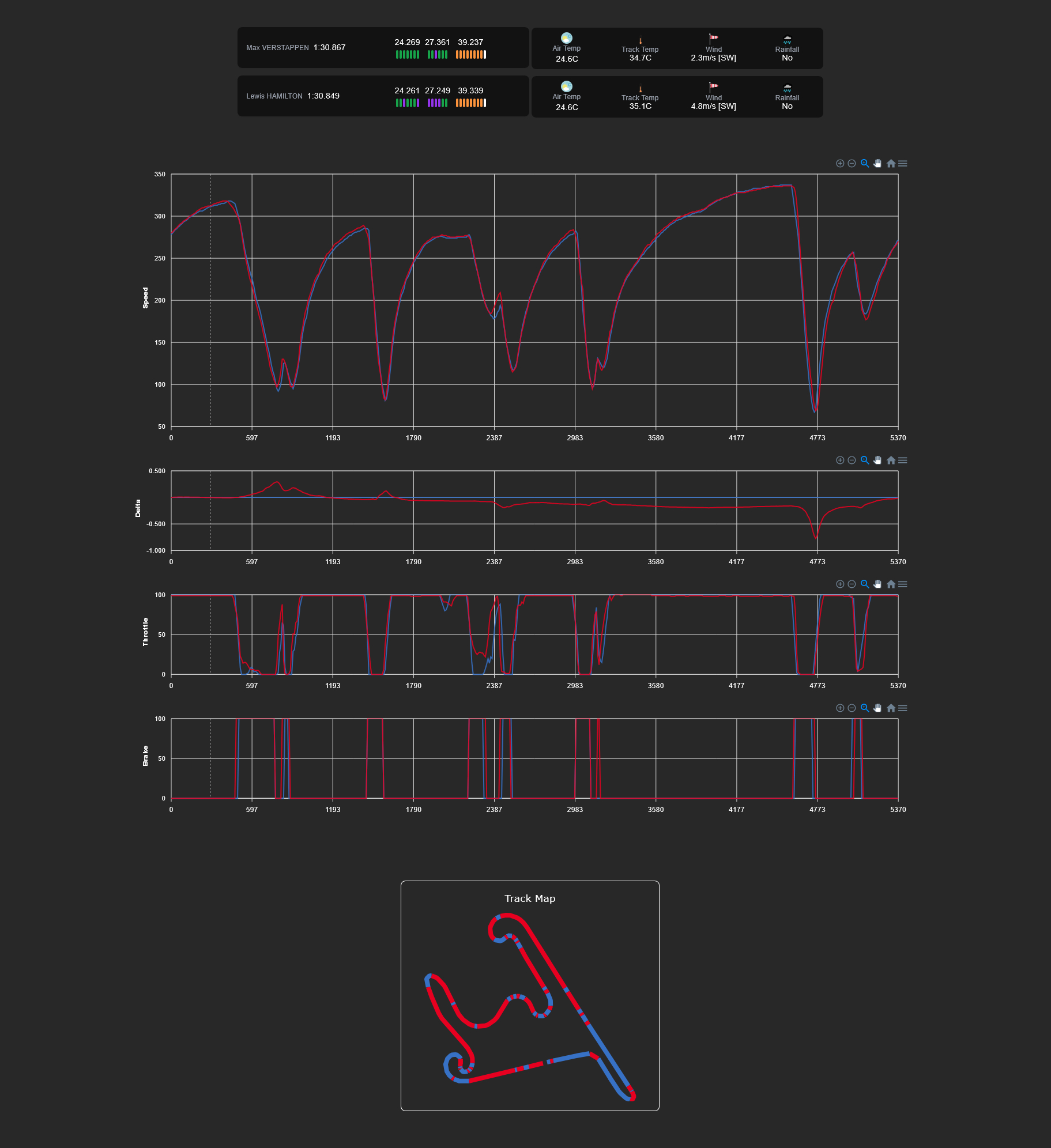Zoom out on the Brake chart

(x=852, y=708)
